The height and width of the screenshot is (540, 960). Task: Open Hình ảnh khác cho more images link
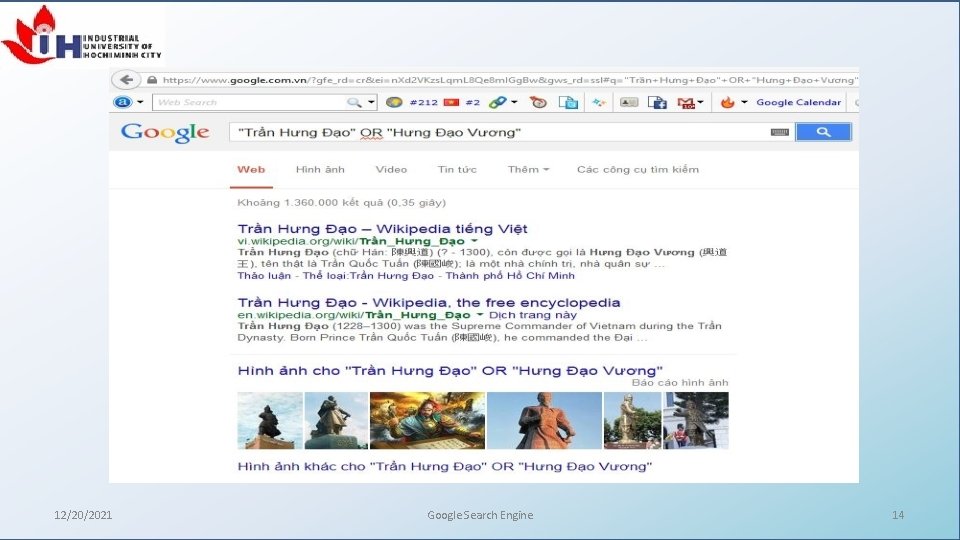pyautogui.click(x=444, y=467)
